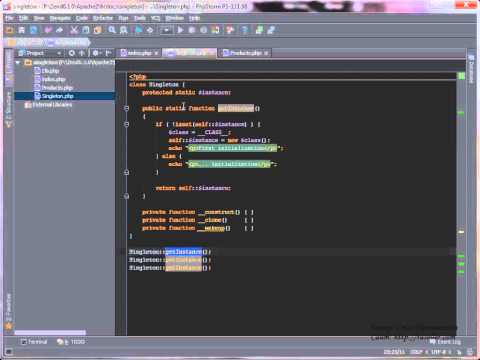Click the green toolbar icon after Help

[x=259, y=30]
